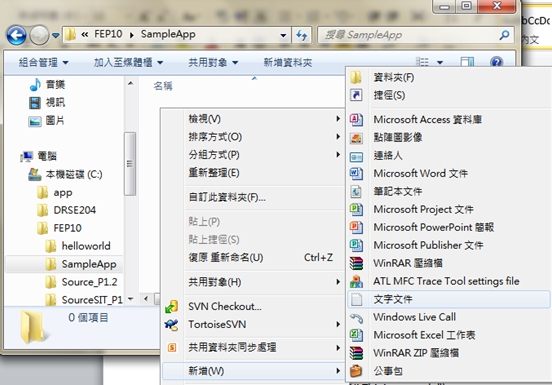The image size is (552, 385).
Task: Click the TortoiseSVN turtle icon
Action: pyautogui.click(x=172, y=324)
